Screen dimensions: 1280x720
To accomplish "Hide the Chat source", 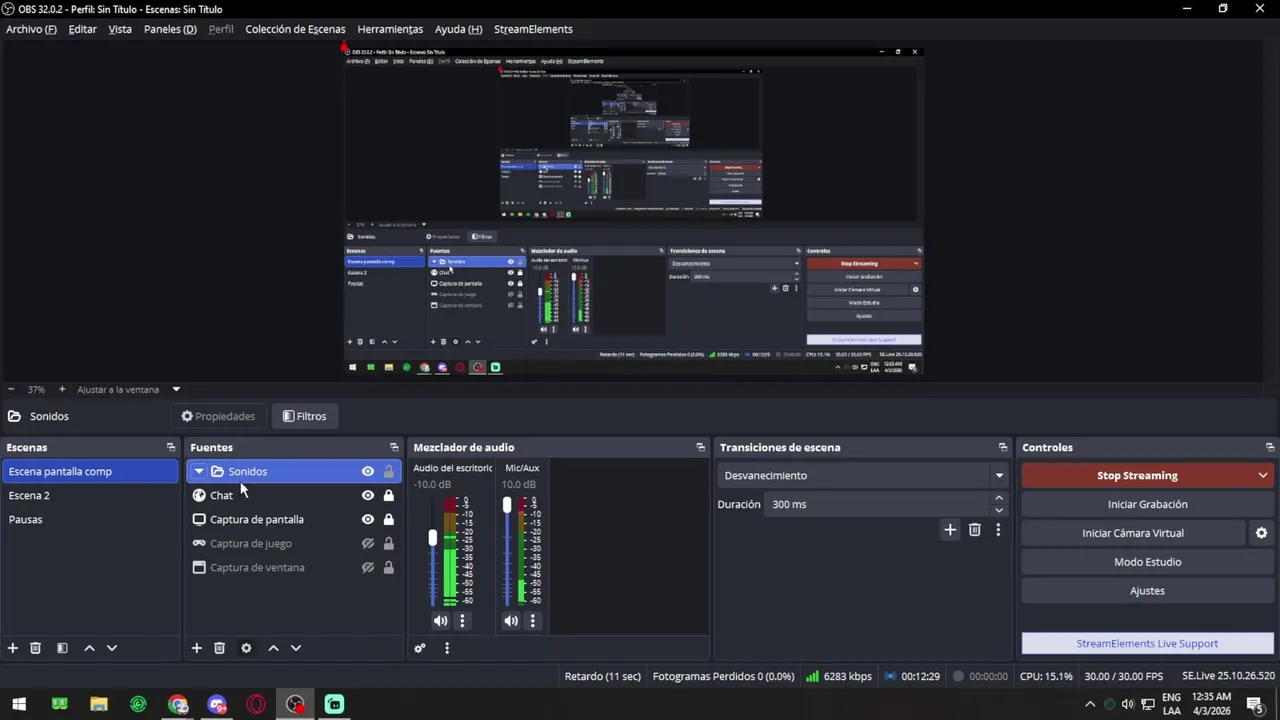I will pyautogui.click(x=368, y=495).
